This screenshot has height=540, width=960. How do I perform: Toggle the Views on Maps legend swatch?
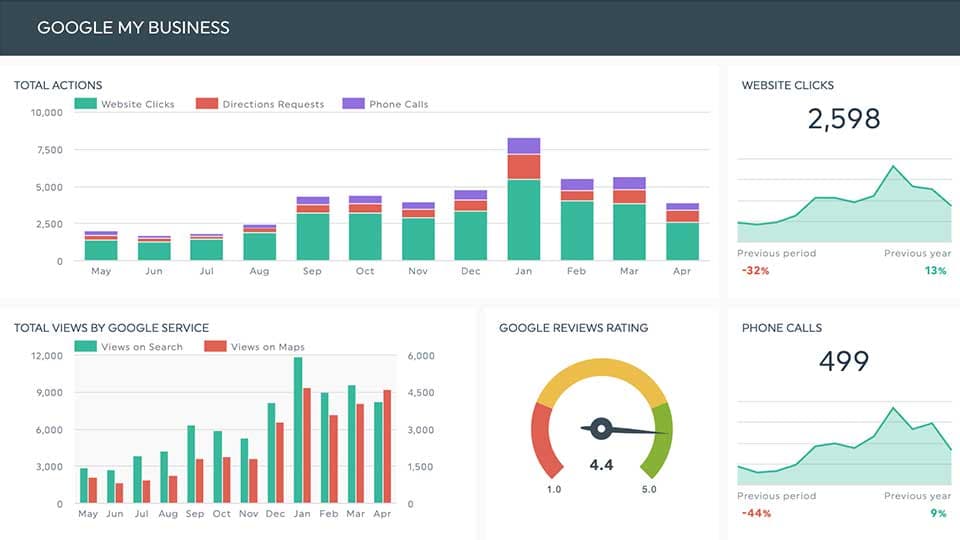coord(216,346)
